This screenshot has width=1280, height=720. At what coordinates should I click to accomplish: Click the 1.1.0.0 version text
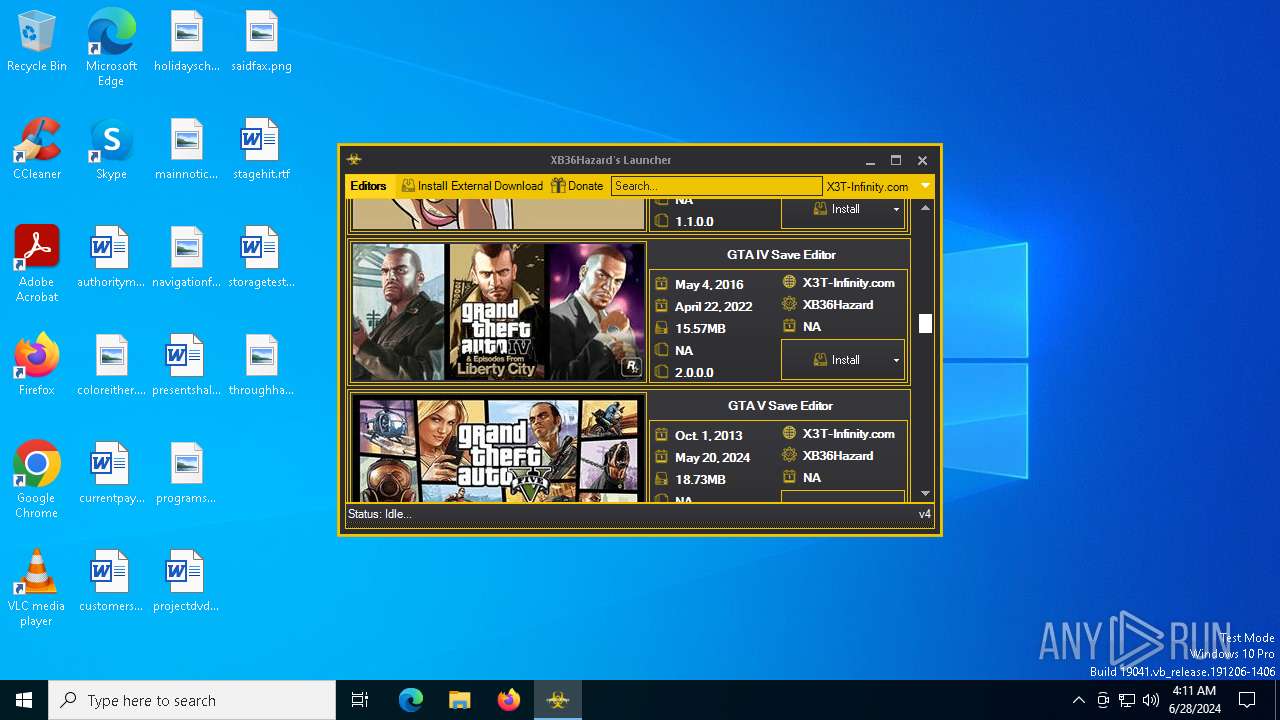(x=694, y=222)
